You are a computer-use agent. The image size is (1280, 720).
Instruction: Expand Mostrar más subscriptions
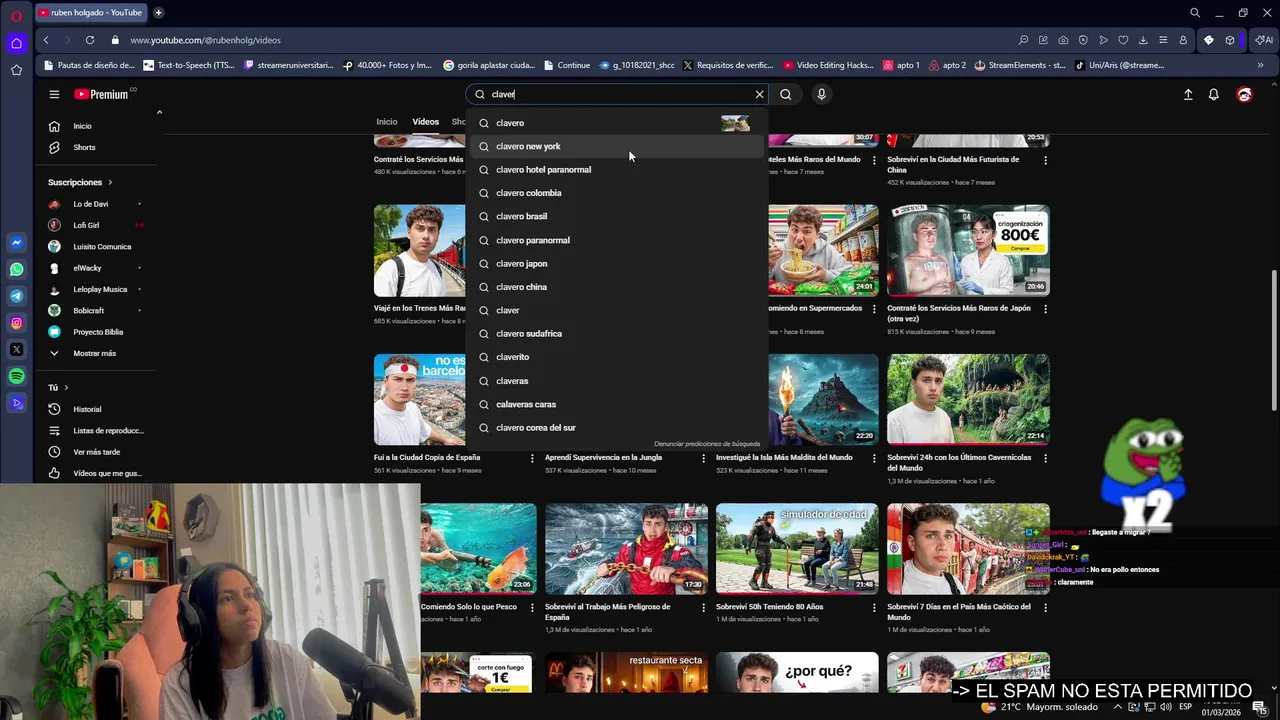click(95, 353)
